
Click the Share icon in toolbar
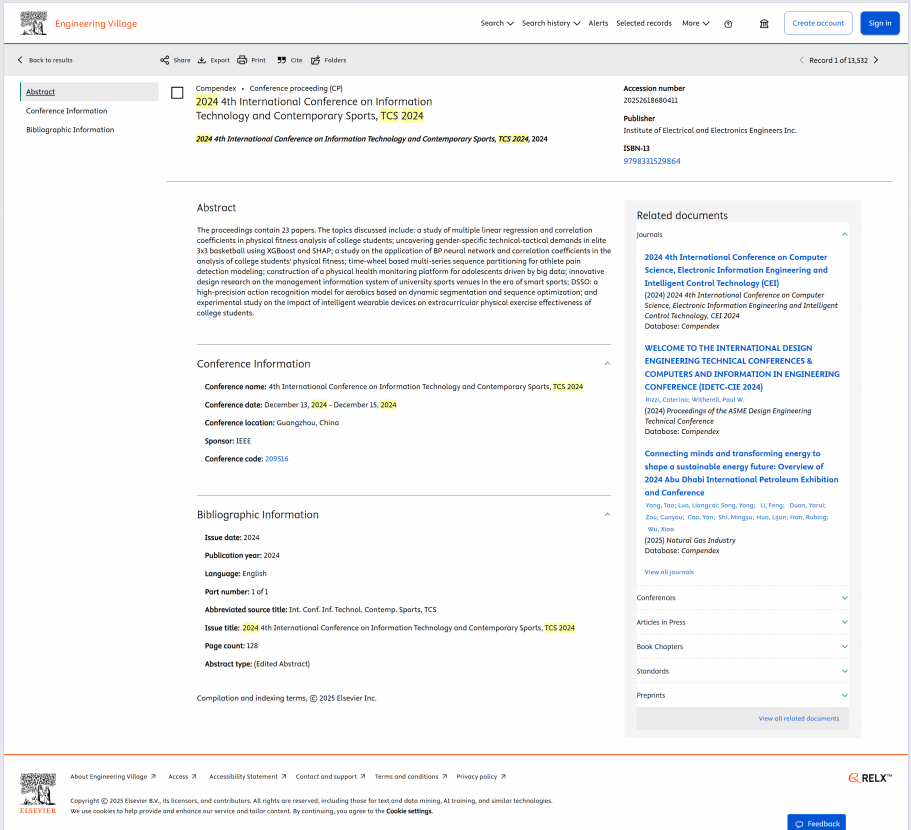pos(165,60)
